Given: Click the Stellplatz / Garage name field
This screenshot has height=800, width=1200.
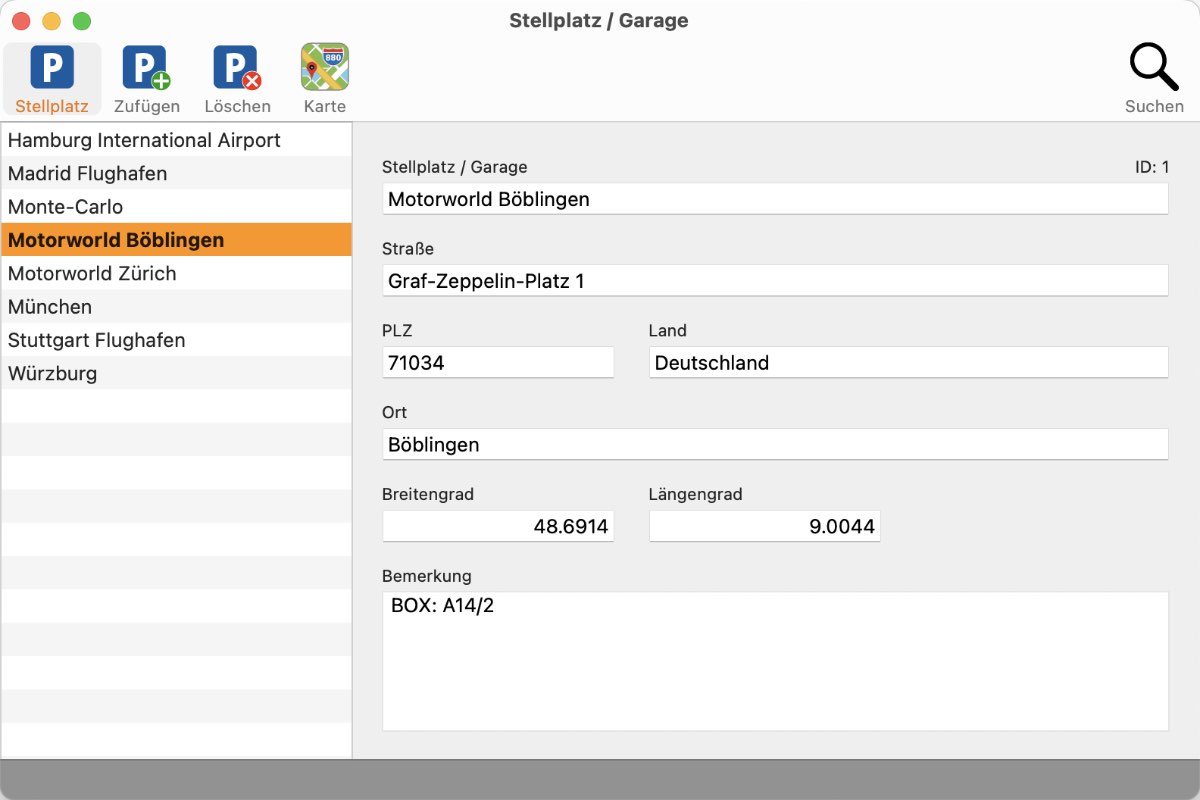Looking at the screenshot, I should (x=775, y=199).
